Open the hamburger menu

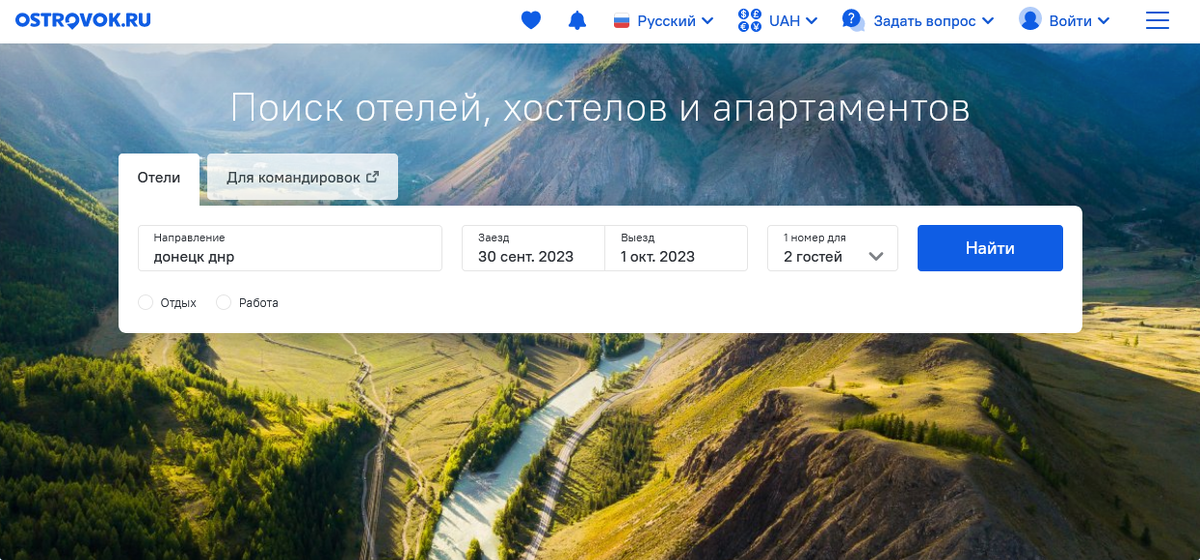coord(1157,20)
